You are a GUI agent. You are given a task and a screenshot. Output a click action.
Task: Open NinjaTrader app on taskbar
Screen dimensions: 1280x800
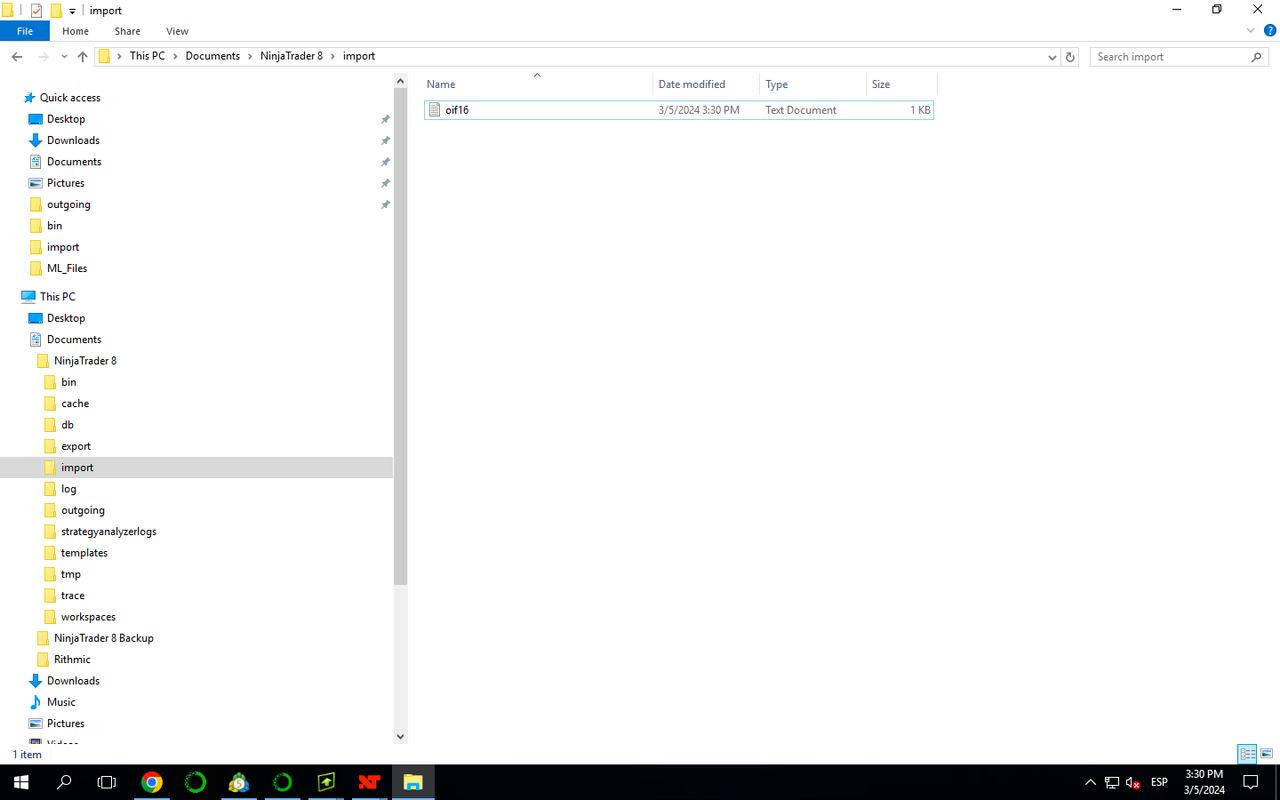pos(370,782)
